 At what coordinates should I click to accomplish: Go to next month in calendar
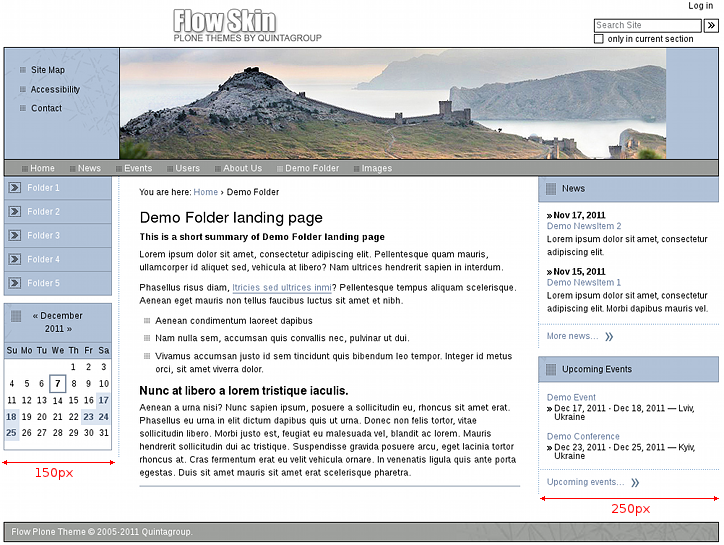click(x=68, y=329)
